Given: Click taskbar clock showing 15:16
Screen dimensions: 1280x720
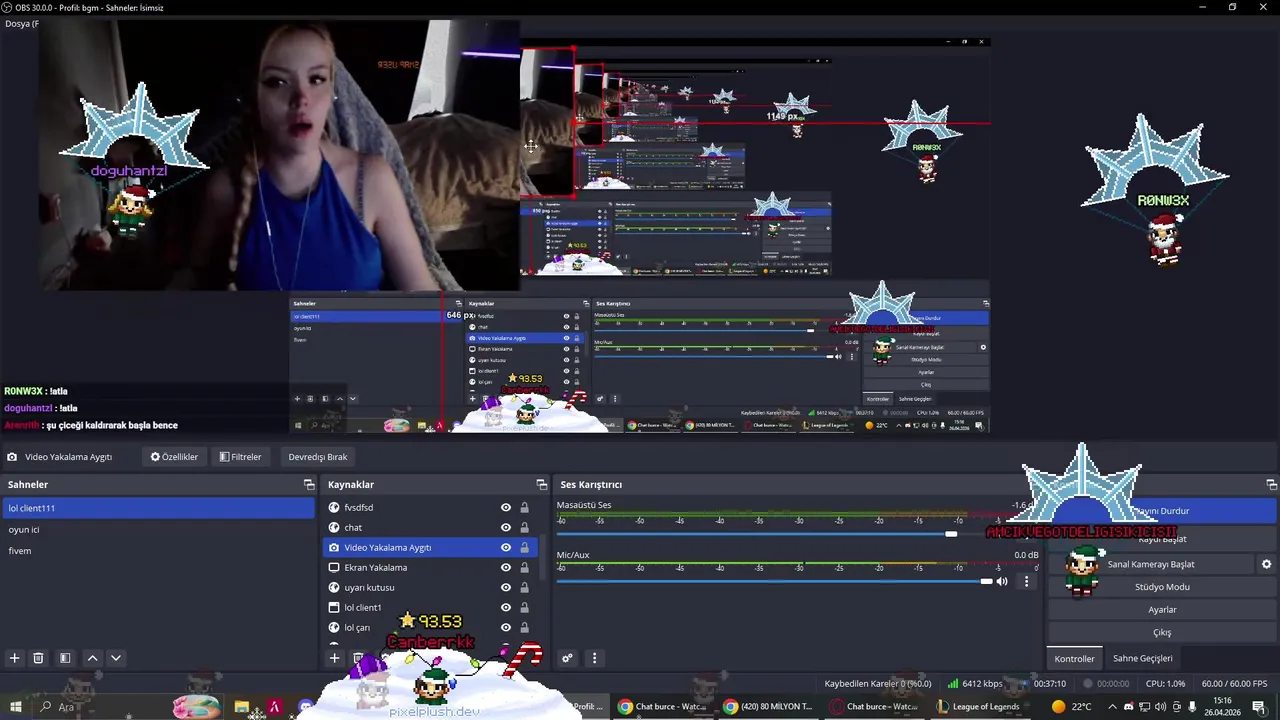Looking at the screenshot, I should point(1222,706).
